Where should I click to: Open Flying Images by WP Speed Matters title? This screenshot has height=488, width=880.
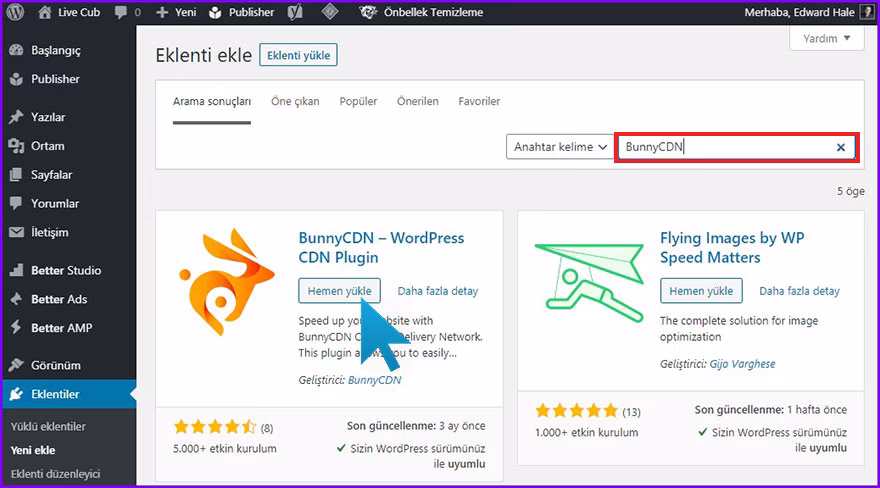(x=732, y=247)
